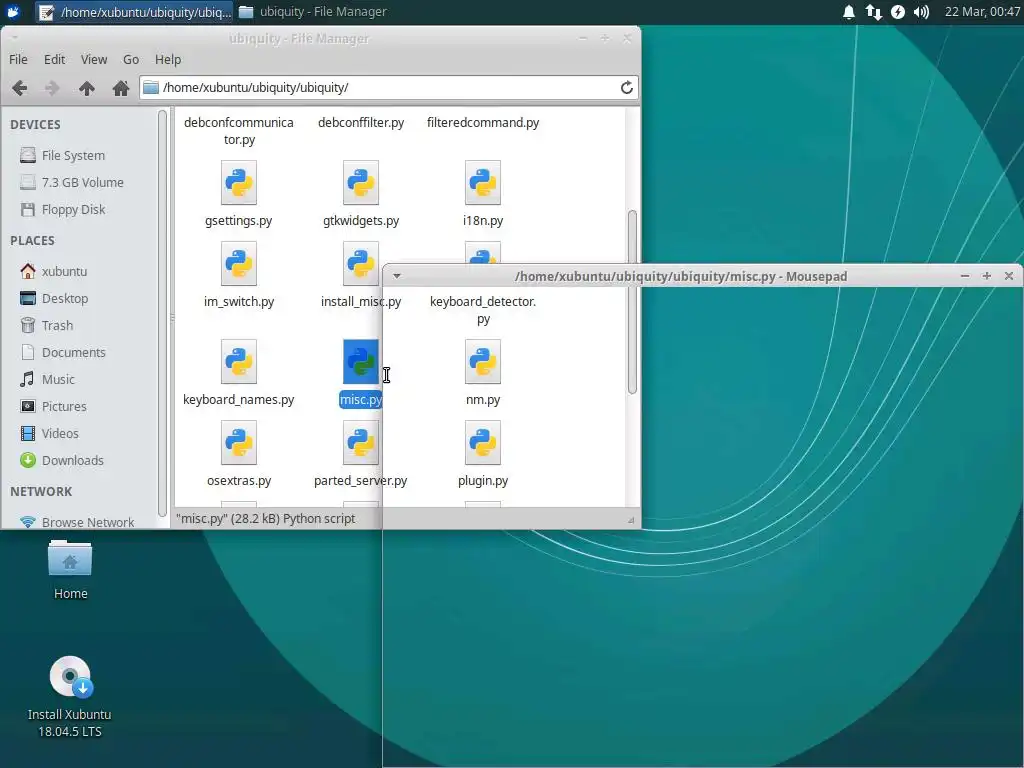Select the debconffilter.py file label

[360, 122]
